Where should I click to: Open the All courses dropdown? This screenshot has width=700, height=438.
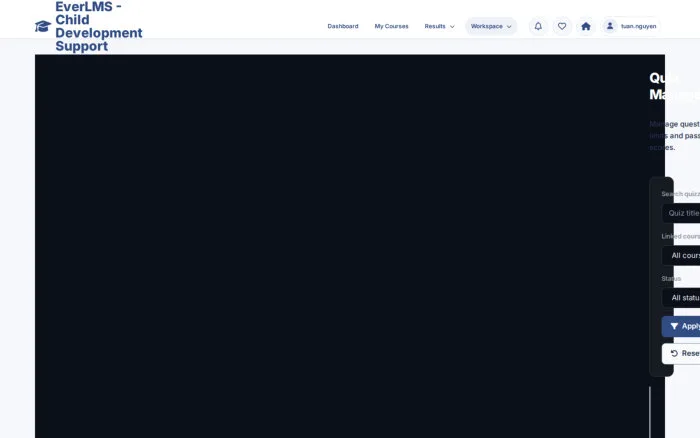coord(681,255)
